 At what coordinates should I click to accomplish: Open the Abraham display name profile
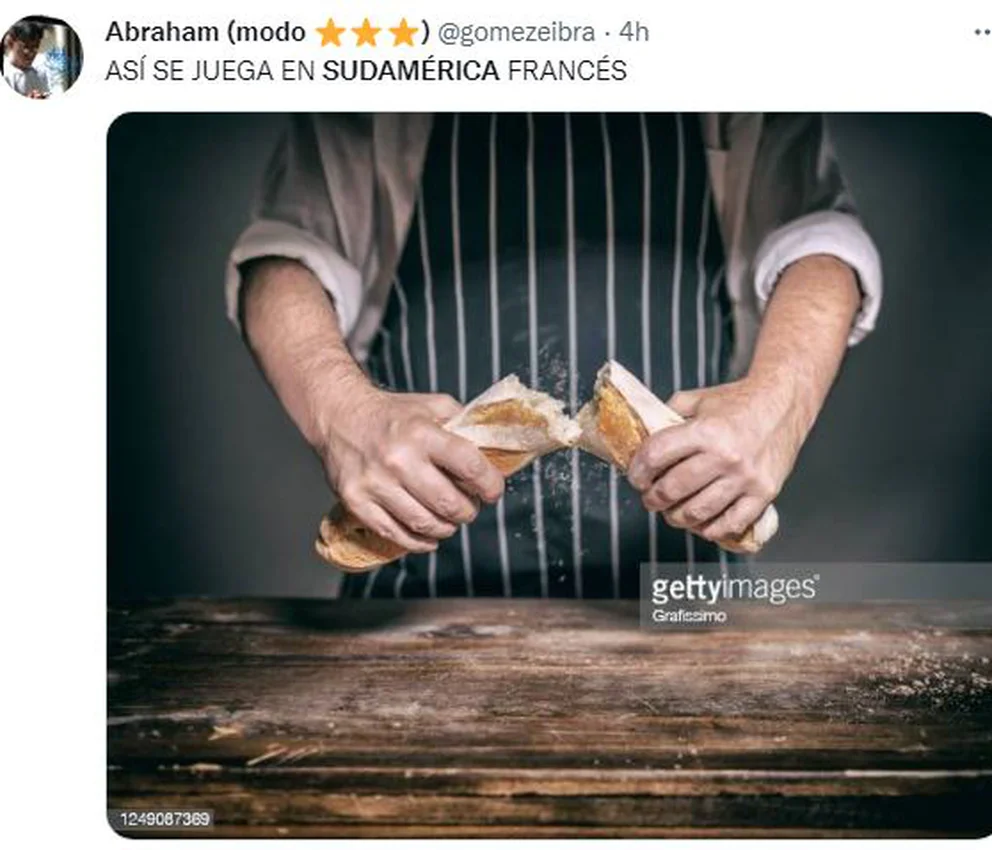coord(162,32)
